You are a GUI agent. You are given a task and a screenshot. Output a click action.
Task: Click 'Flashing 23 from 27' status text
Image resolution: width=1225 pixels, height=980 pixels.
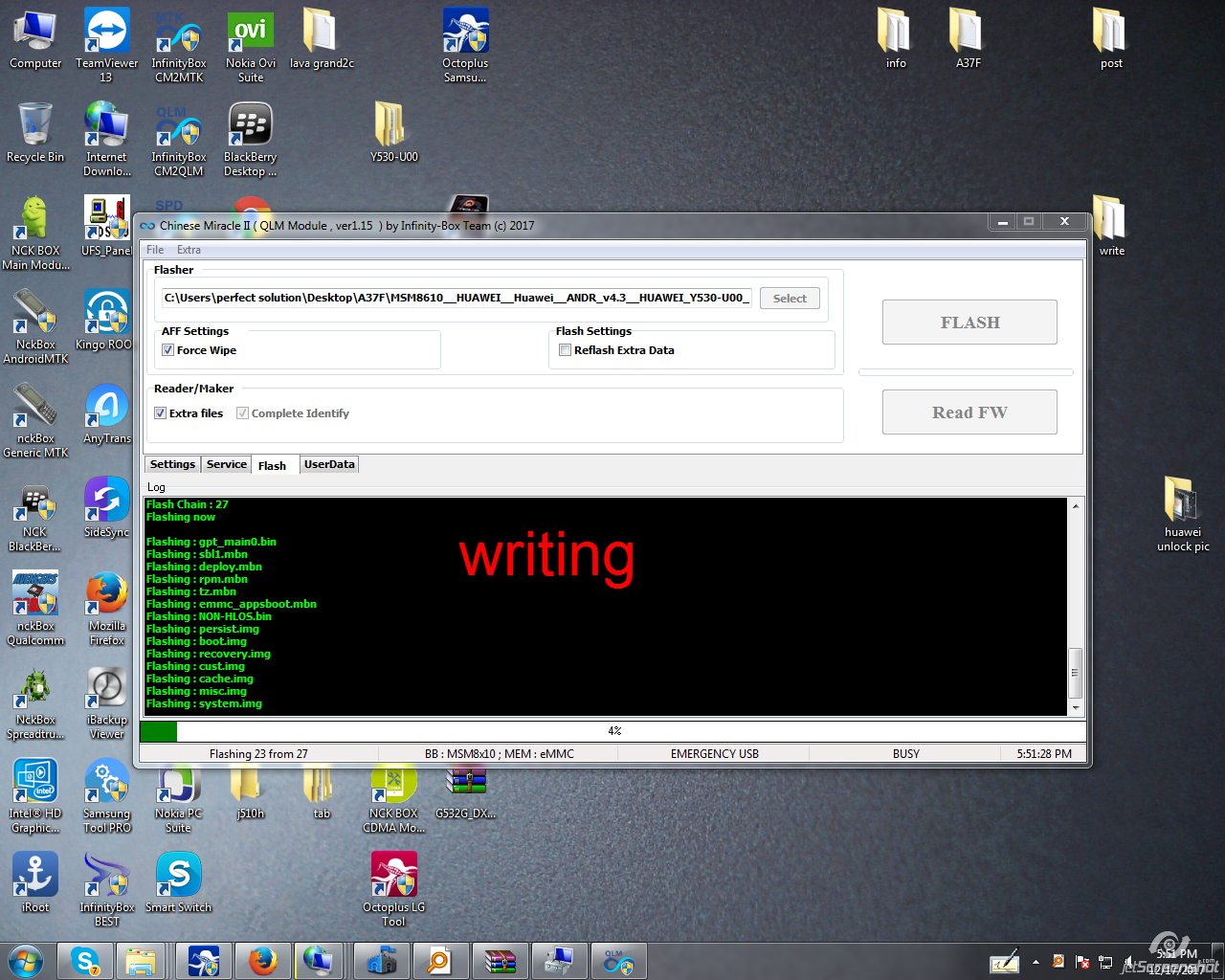pos(258,754)
